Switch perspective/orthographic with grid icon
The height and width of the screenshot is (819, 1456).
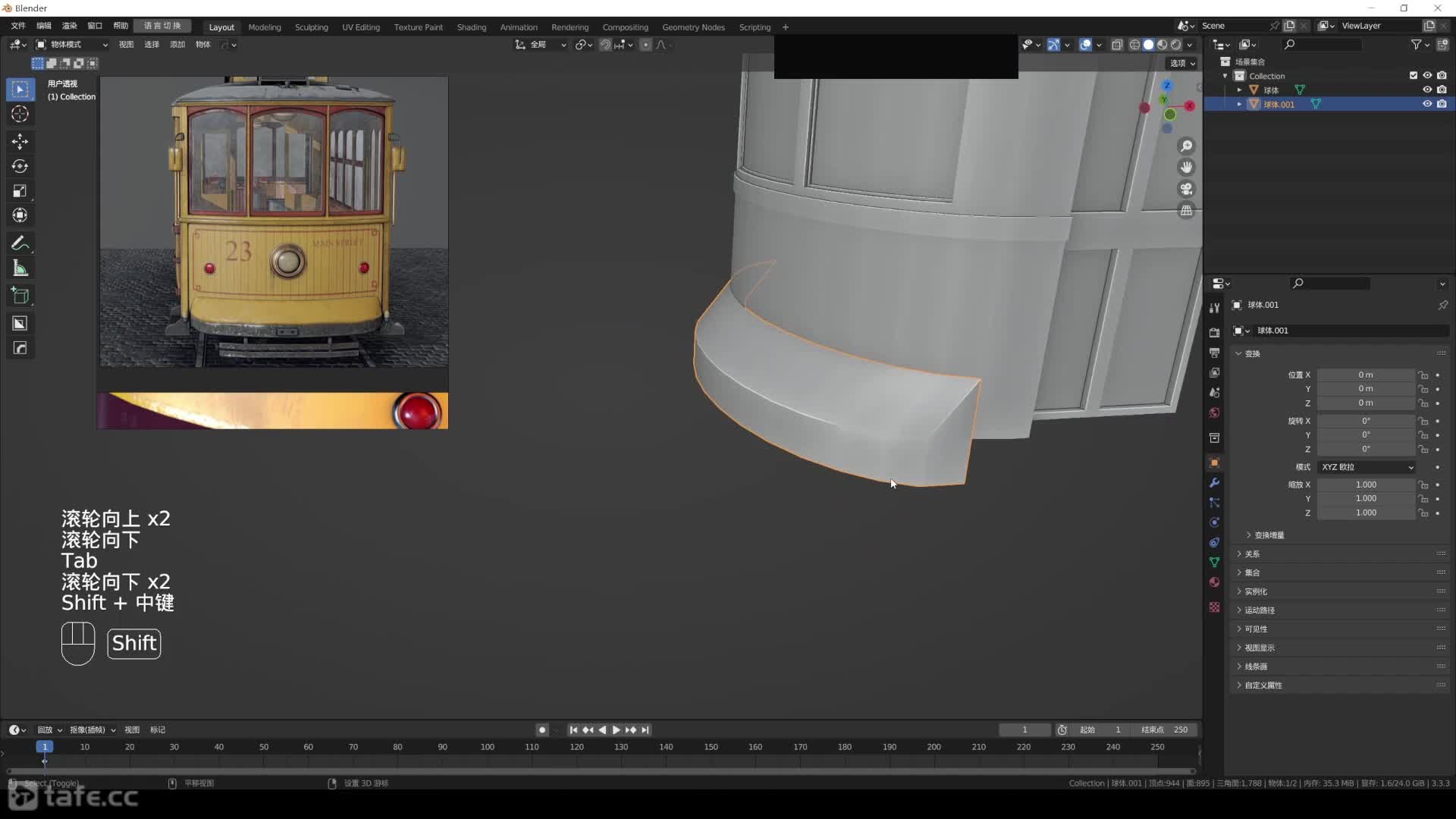coord(1187,211)
